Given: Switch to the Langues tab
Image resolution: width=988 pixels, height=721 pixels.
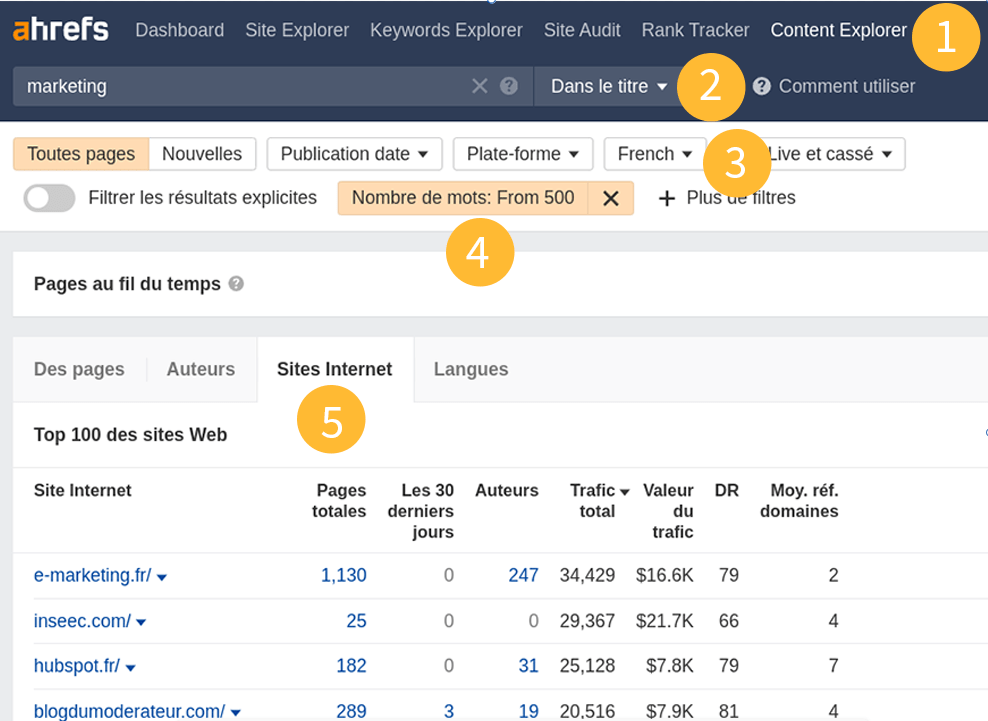Looking at the screenshot, I should click(471, 369).
